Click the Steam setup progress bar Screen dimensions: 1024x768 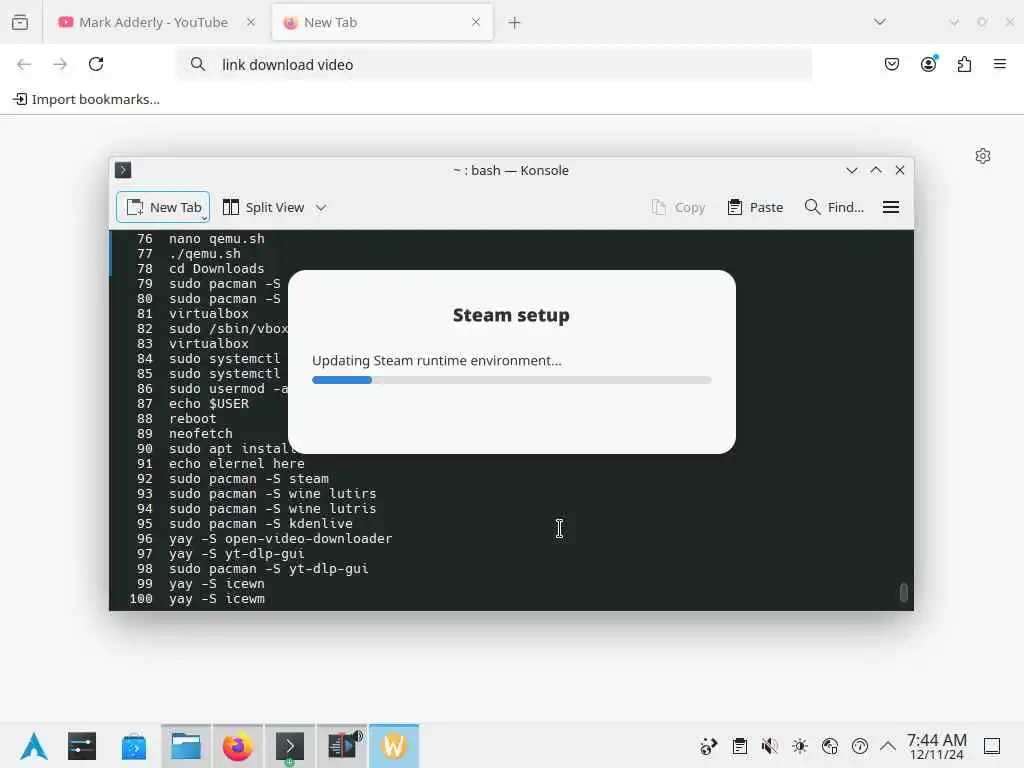[x=511, y=380]
